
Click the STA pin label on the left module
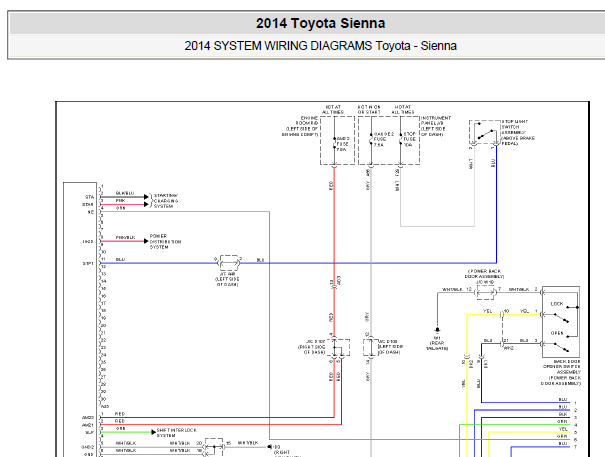[90, 197]
